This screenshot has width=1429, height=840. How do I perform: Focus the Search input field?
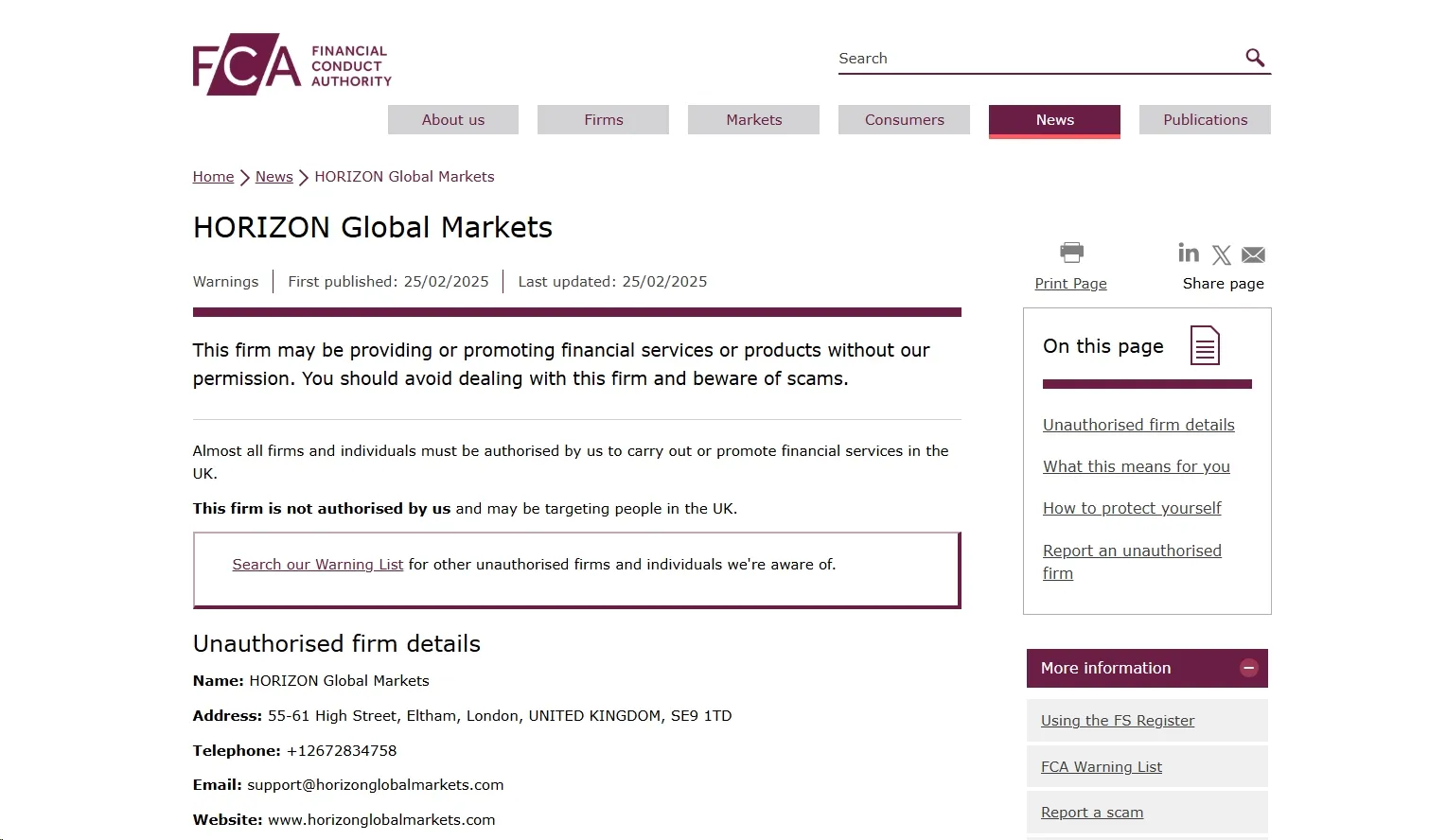click(1039, 59)
